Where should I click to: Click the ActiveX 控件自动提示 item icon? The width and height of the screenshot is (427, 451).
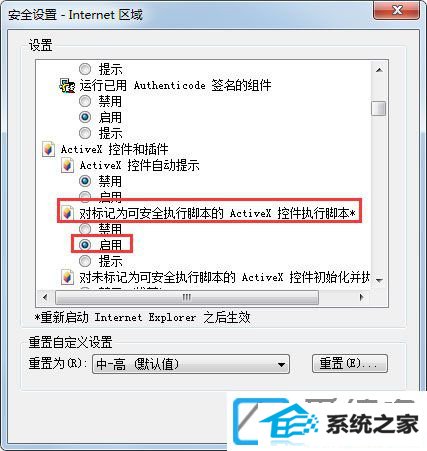click(67, 165)
